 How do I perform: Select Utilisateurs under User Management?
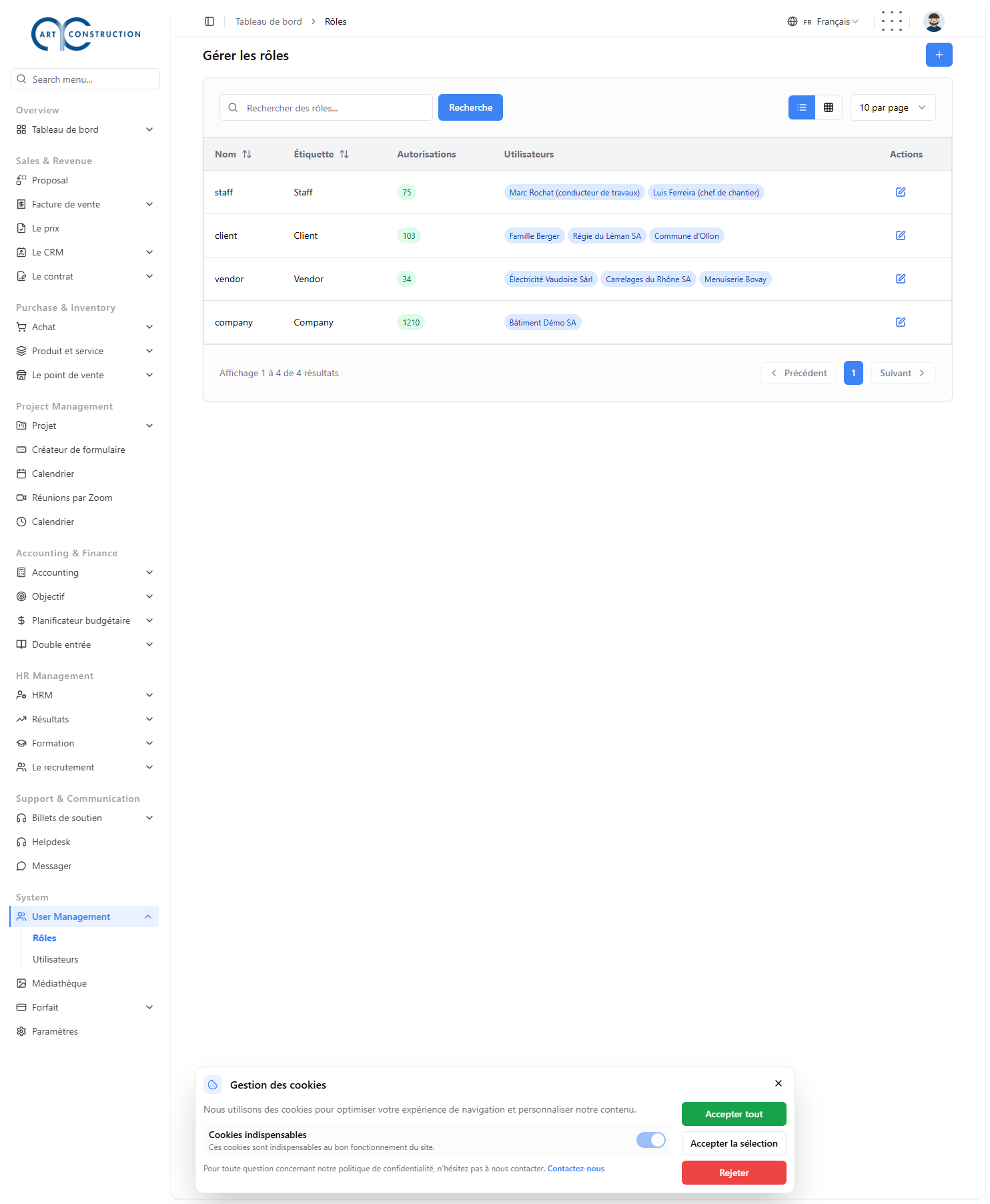pos(55,959)
